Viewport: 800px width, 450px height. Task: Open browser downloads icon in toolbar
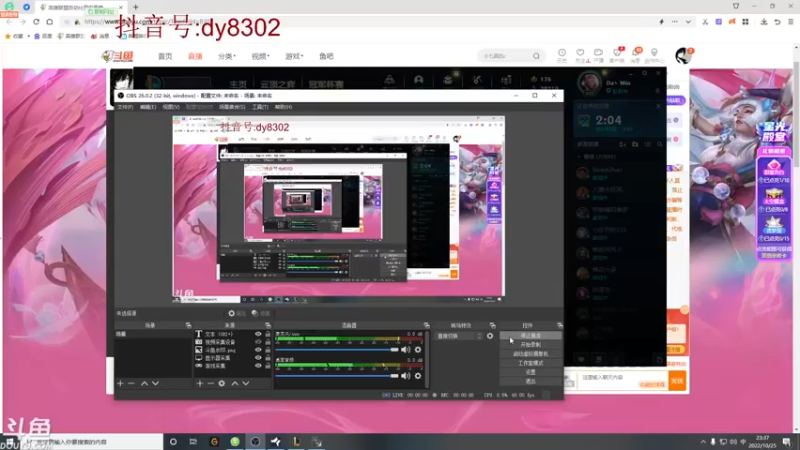click(764, 21)
